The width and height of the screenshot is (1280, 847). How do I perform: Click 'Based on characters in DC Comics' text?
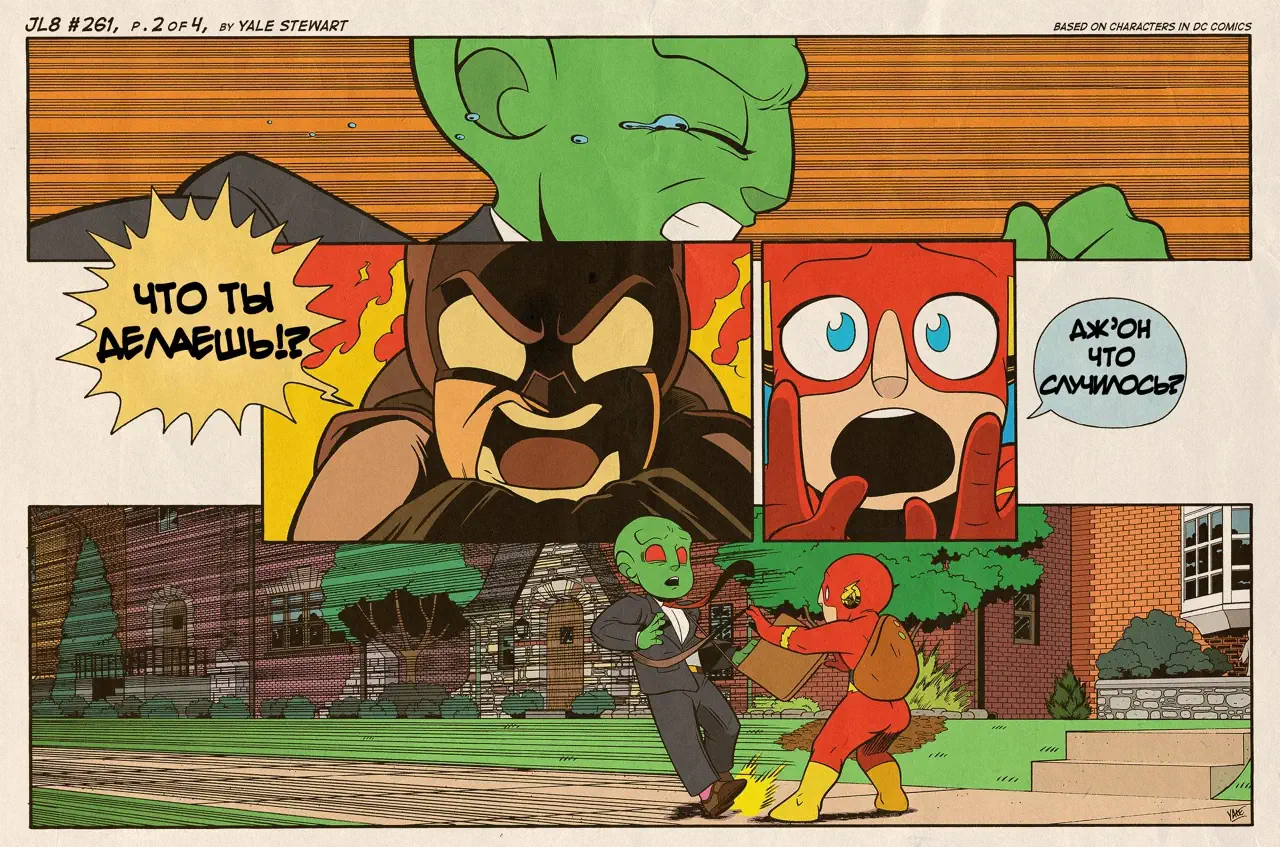pyautogui.click(x=1152, y=26)
